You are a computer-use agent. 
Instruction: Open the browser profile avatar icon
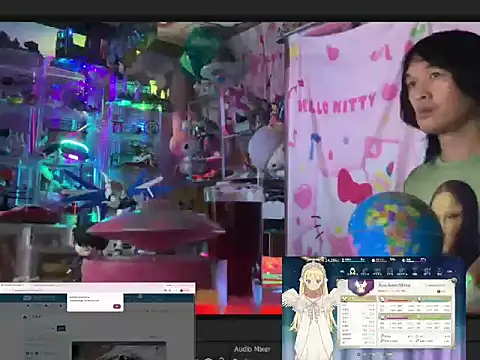182,291
